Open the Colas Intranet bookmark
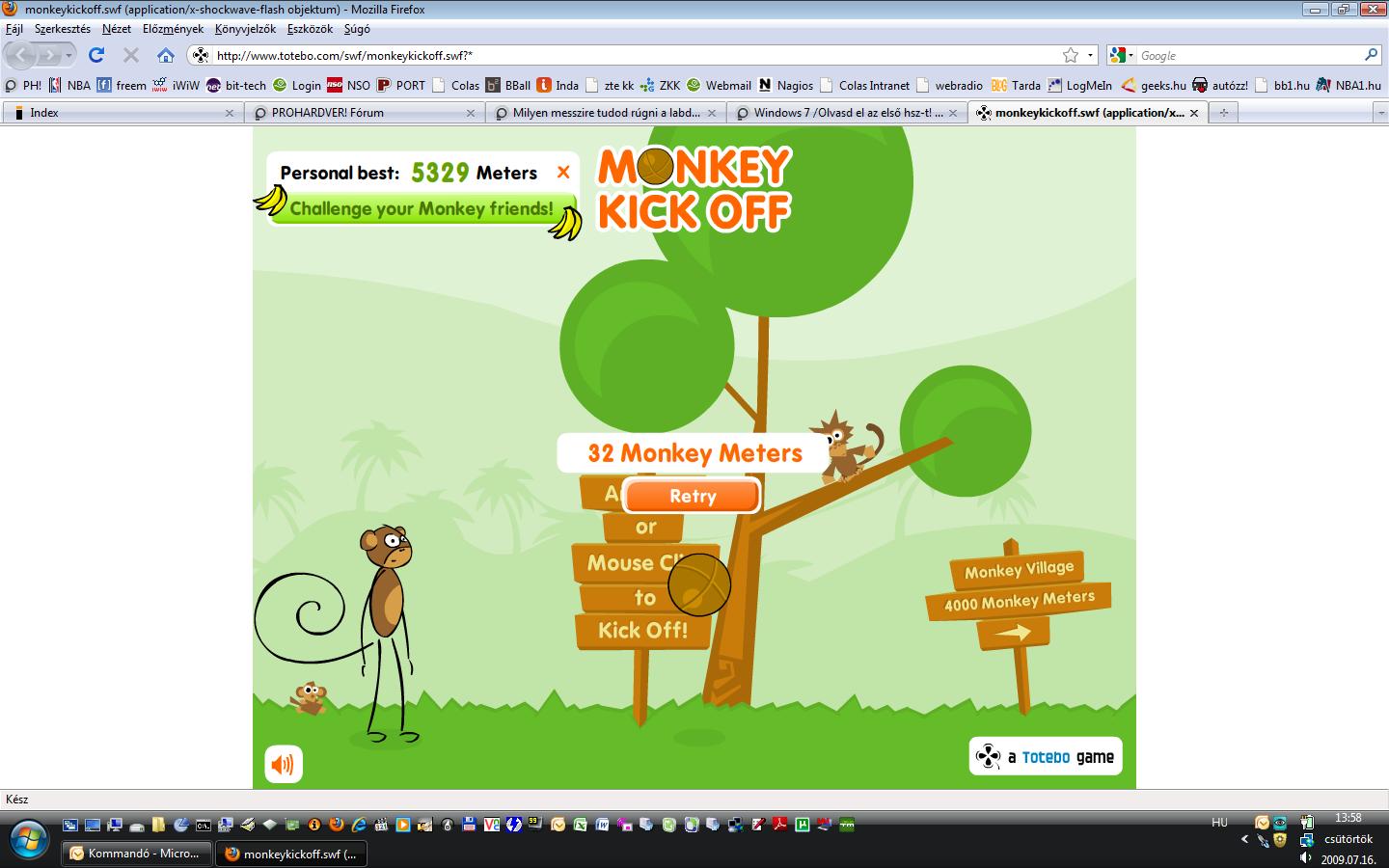The width and height of the screenshot is (1389, 868). (864, 85)
